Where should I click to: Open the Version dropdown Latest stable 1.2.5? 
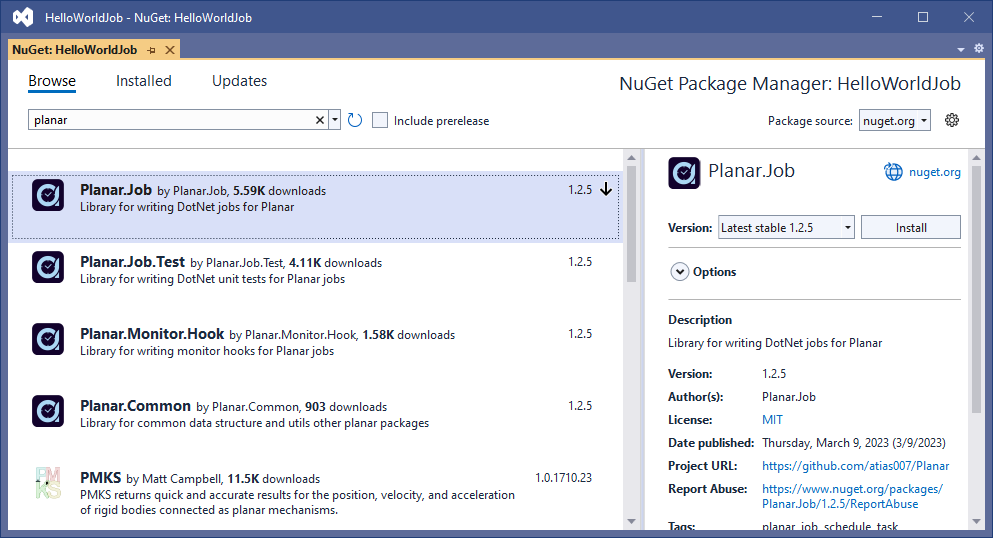(x=786, y=227)
